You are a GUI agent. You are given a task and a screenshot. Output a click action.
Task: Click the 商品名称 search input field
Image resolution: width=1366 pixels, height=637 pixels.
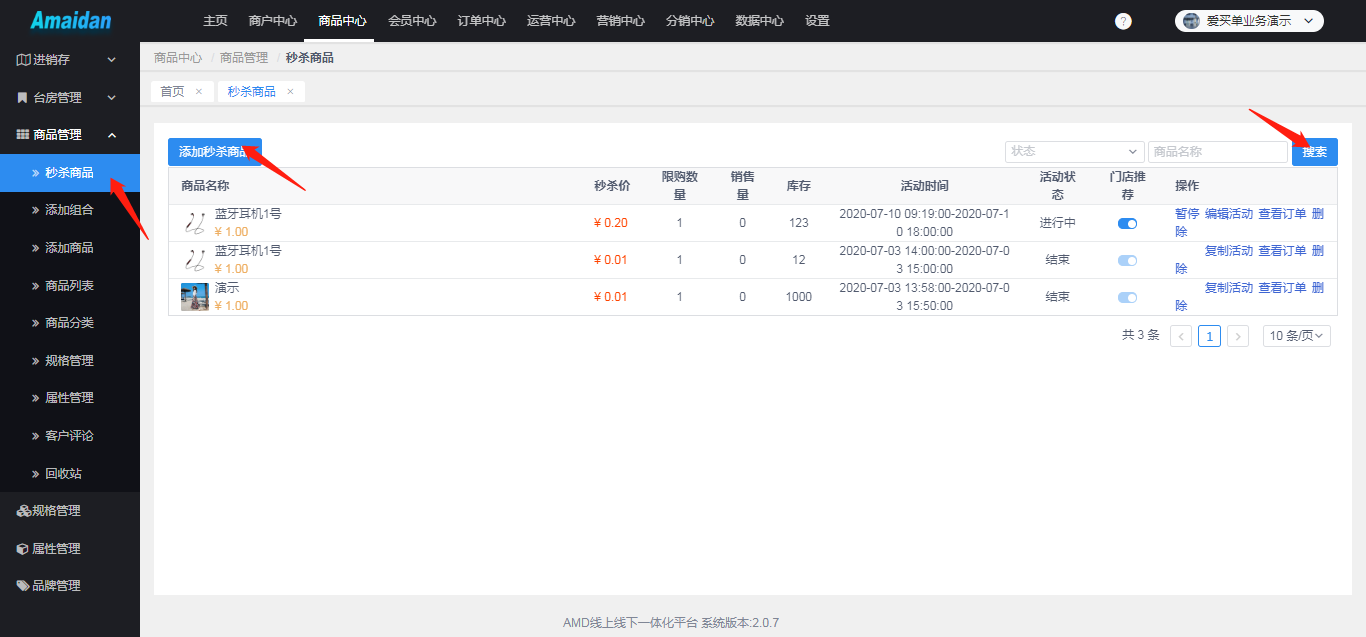pyautogui.click(x=1218, y=152)
